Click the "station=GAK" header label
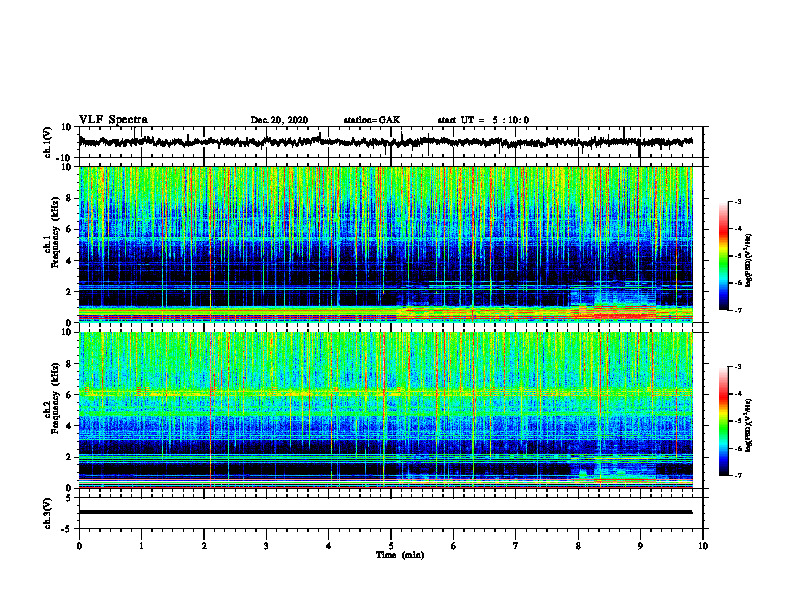Image resolution: width=792 pixels, height=612 pixels. pyautogui.click(x=372, y=120)
